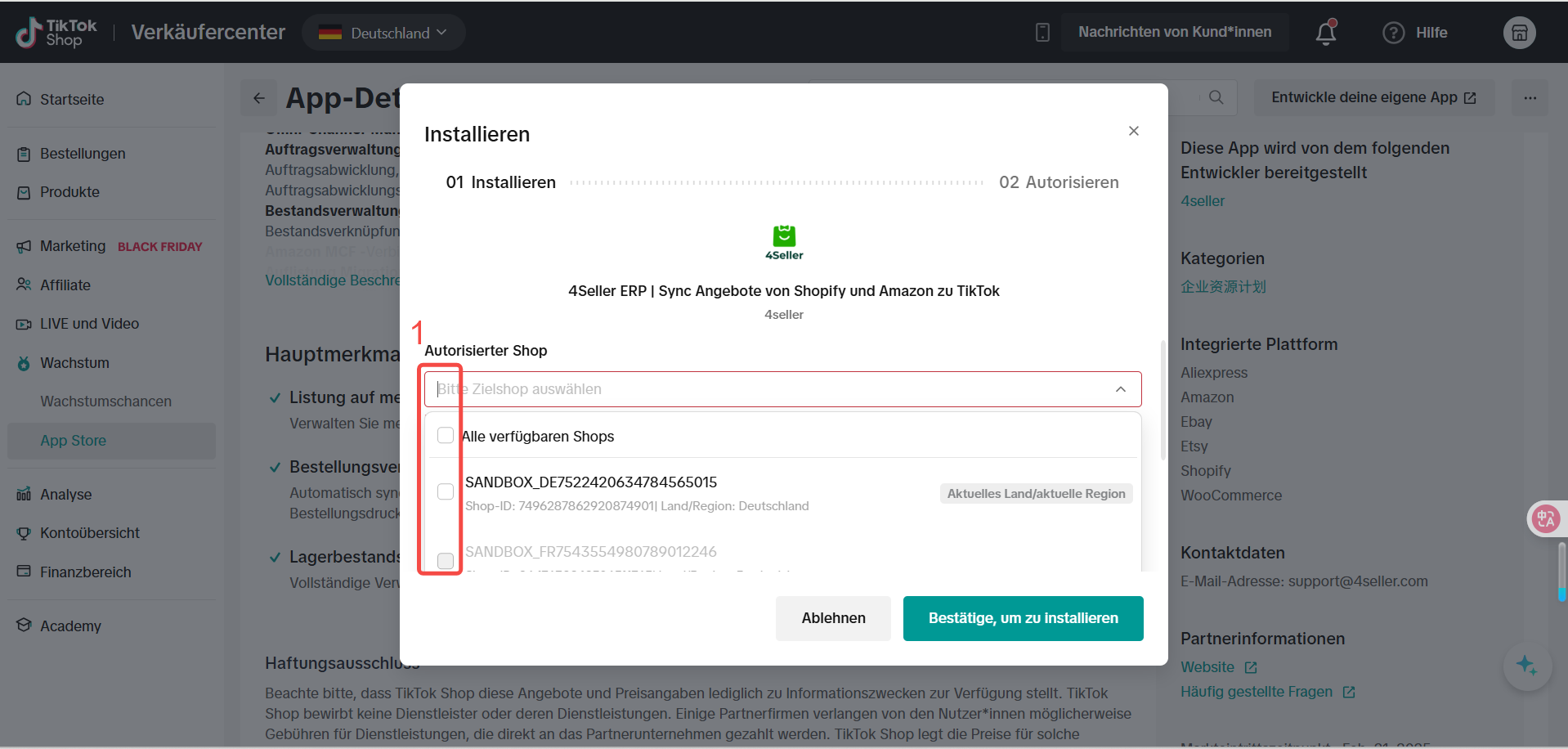Click the back arrow next to App-Details
The height and width of the screenshot is (749, 1568).
pos(259,98)
